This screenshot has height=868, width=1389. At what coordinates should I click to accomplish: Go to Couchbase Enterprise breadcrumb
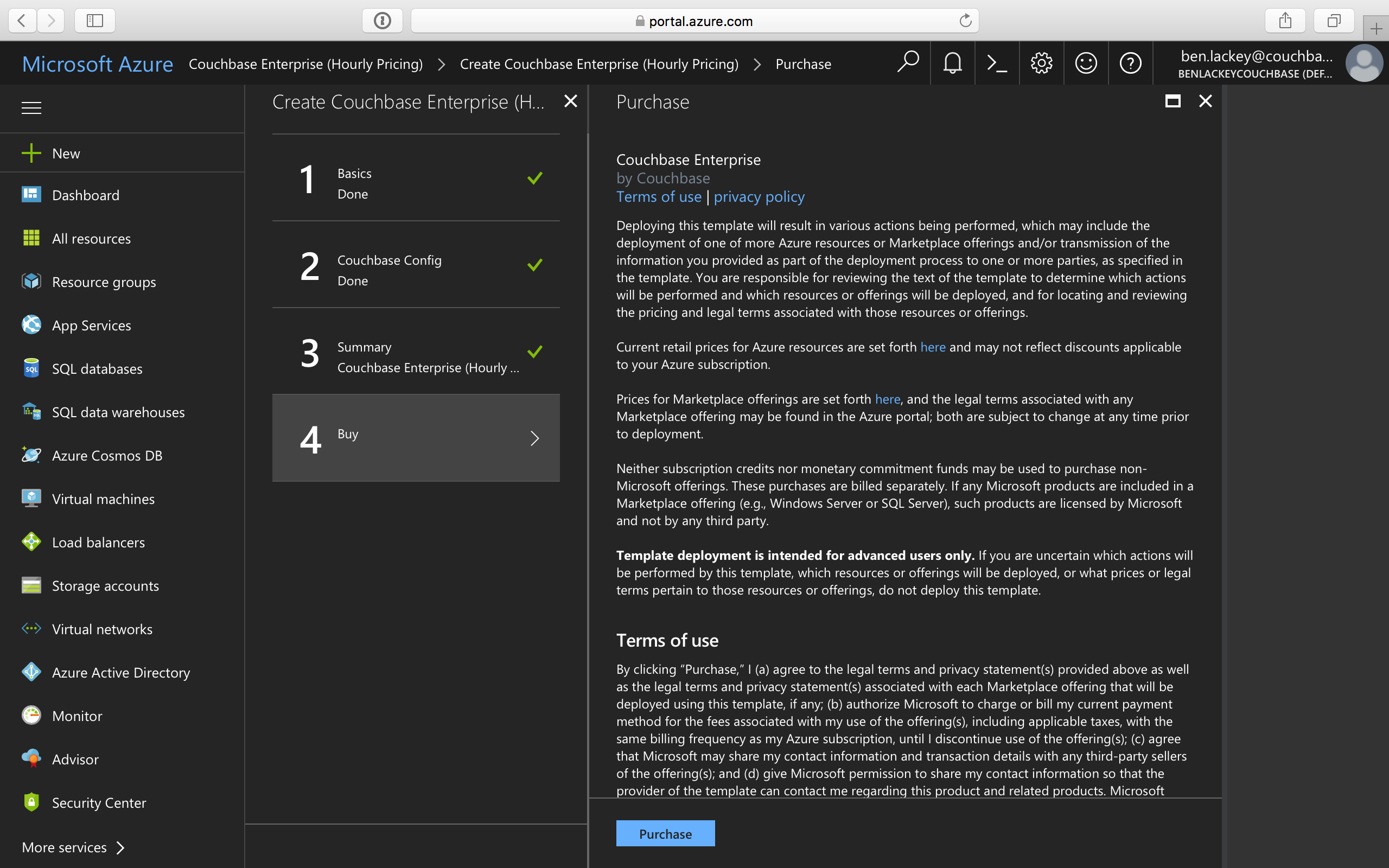tap(306, 63)
